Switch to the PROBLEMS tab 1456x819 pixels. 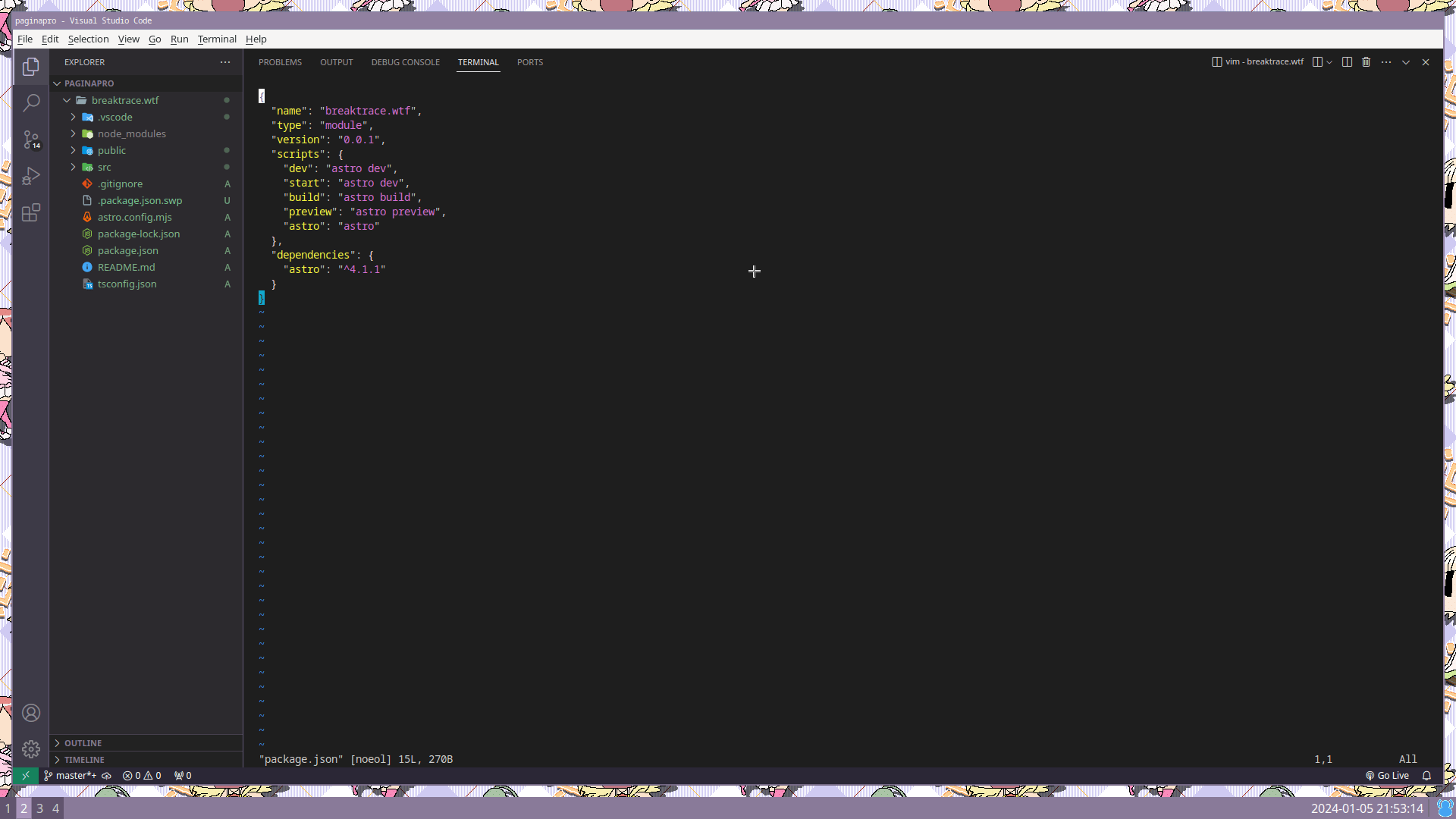tap(280, 62)
